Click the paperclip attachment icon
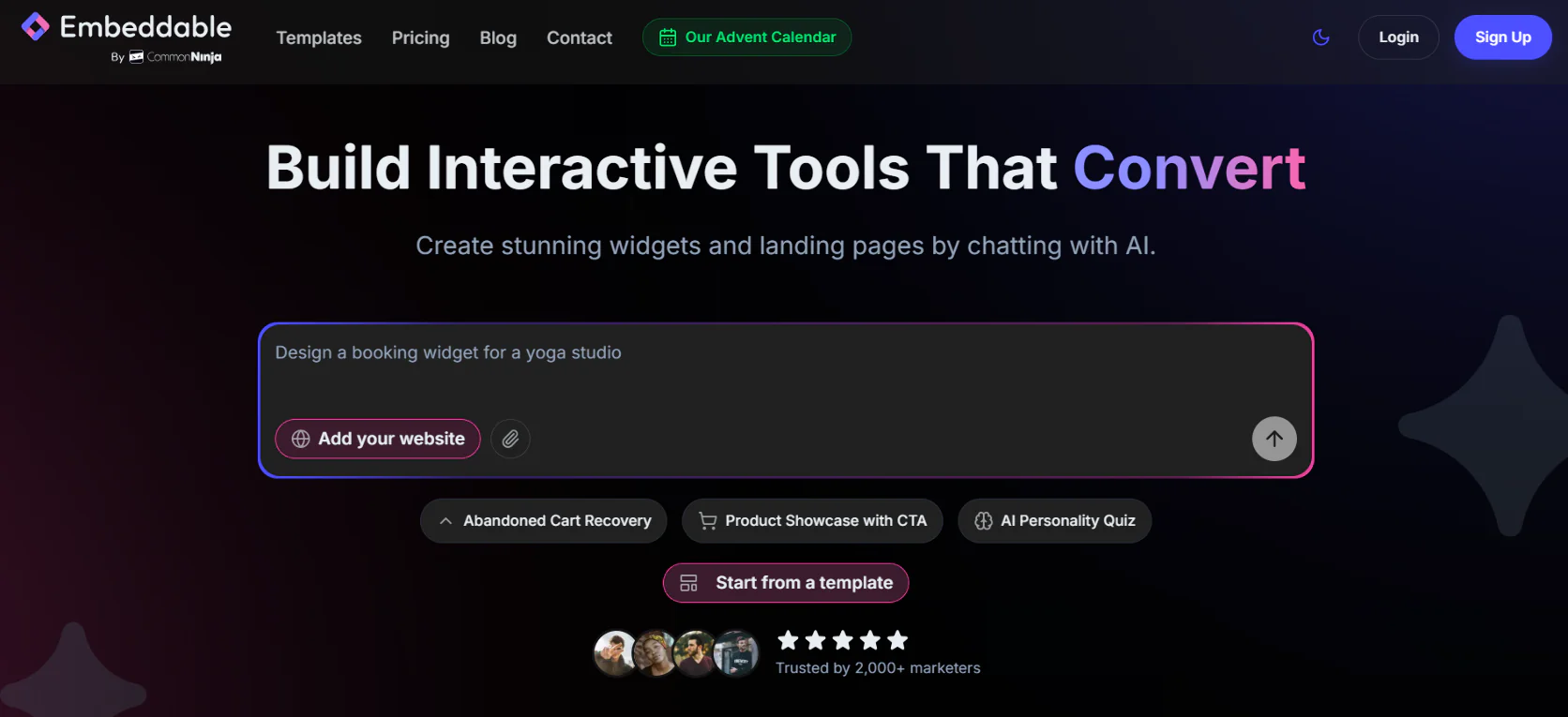1568x717 pixels. [x=510, y=439]
